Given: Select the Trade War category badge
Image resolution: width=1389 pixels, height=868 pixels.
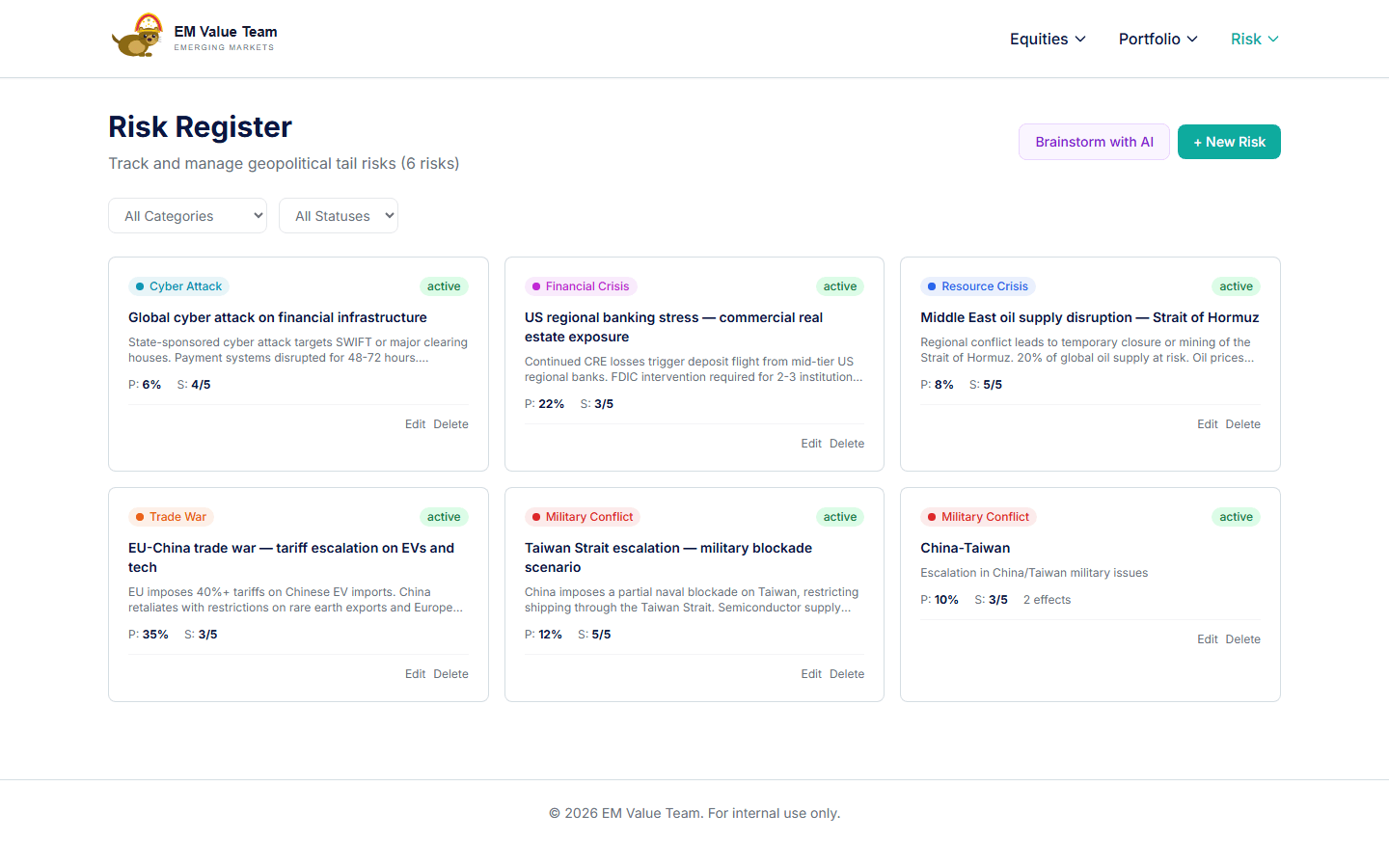Looking at the screenshot, I should pyautogui.click(x=171, y=516).
